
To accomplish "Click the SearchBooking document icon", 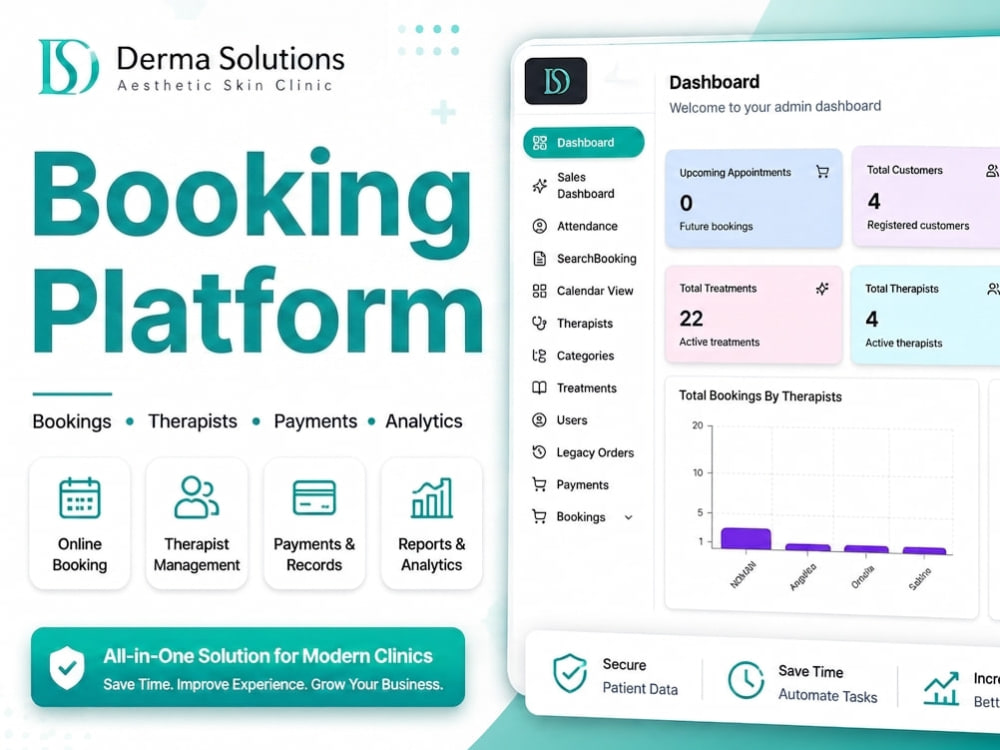I will [x=540, y=258].
